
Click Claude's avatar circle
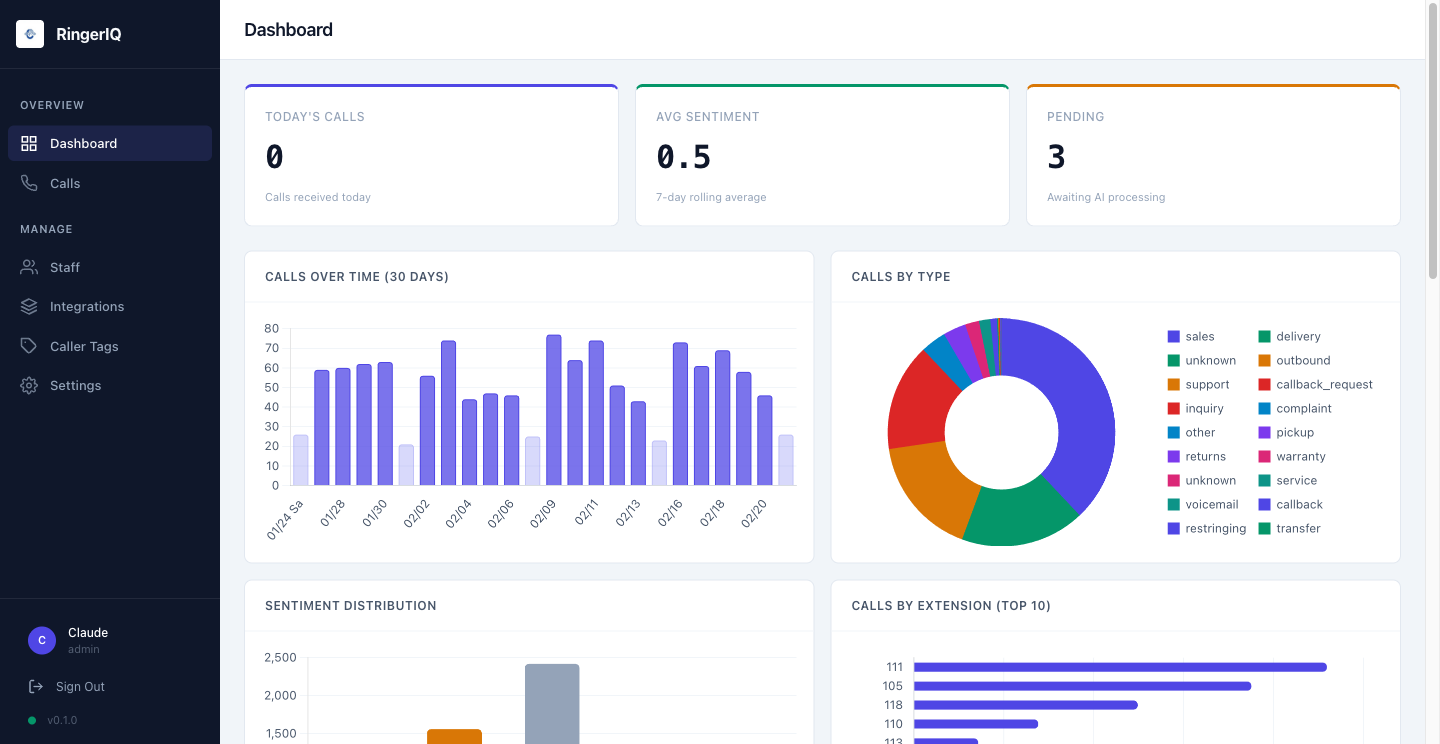click(41, 640)
